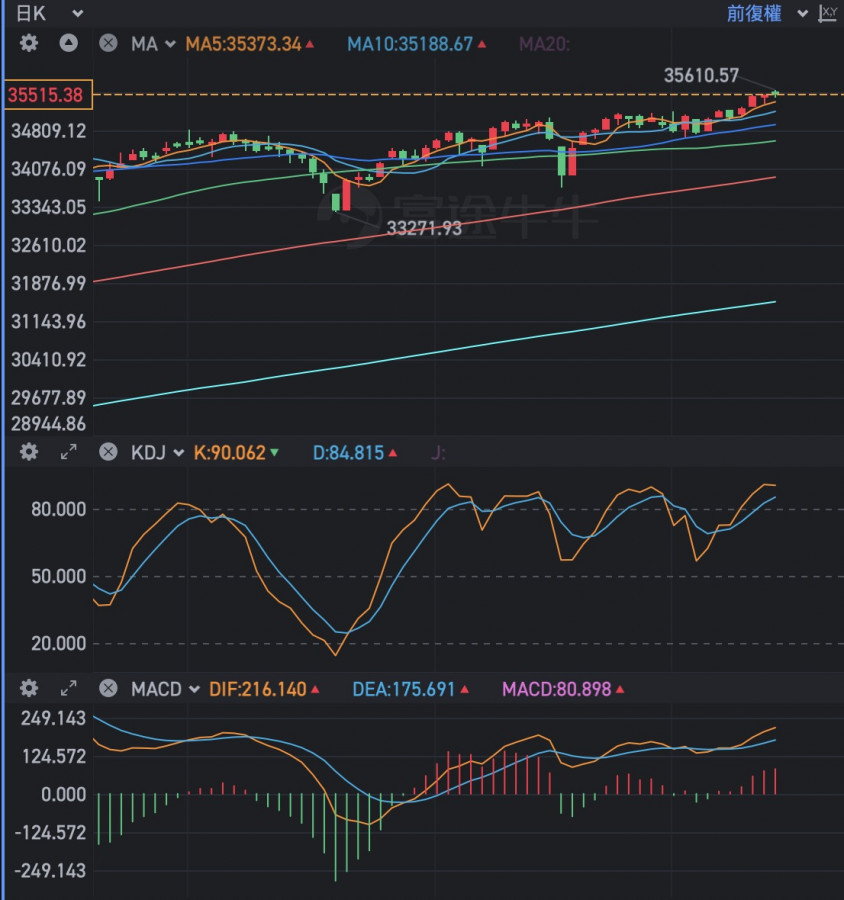Click the XY axis settings icon

[x=827, y=13]
